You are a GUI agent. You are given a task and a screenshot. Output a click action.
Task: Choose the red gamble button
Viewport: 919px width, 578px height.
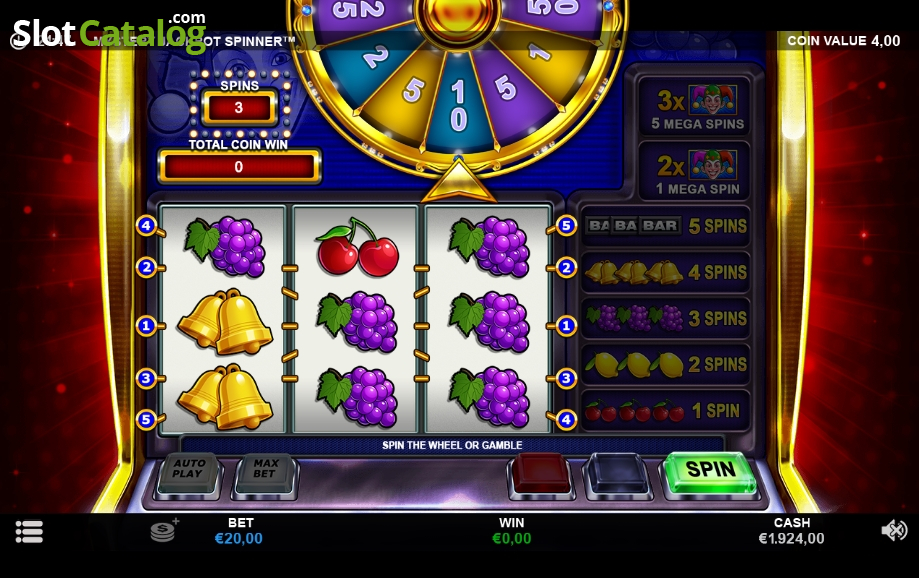point(541,472)
